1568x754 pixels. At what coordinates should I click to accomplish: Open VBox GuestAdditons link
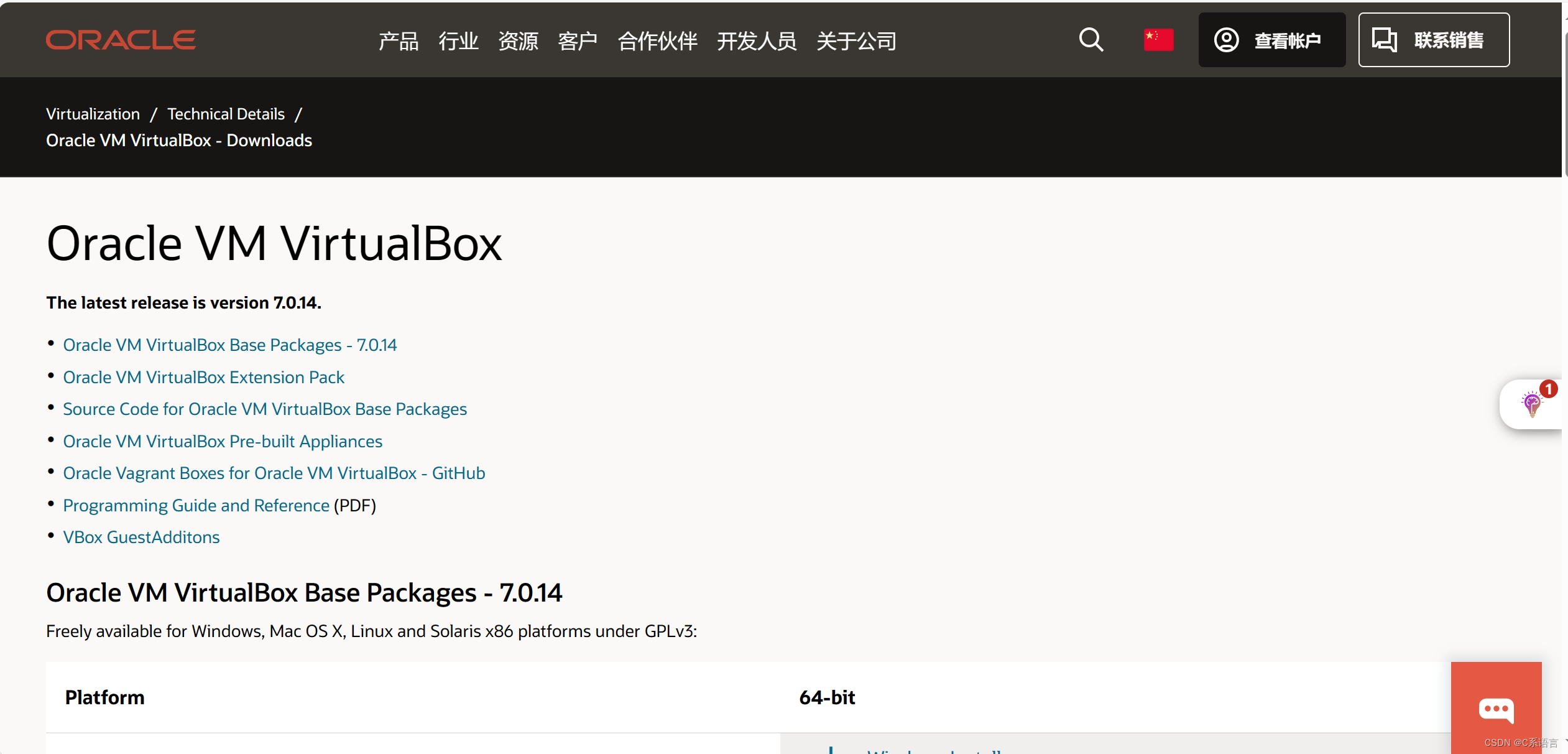pyautogui.click(x=141, y=537)
